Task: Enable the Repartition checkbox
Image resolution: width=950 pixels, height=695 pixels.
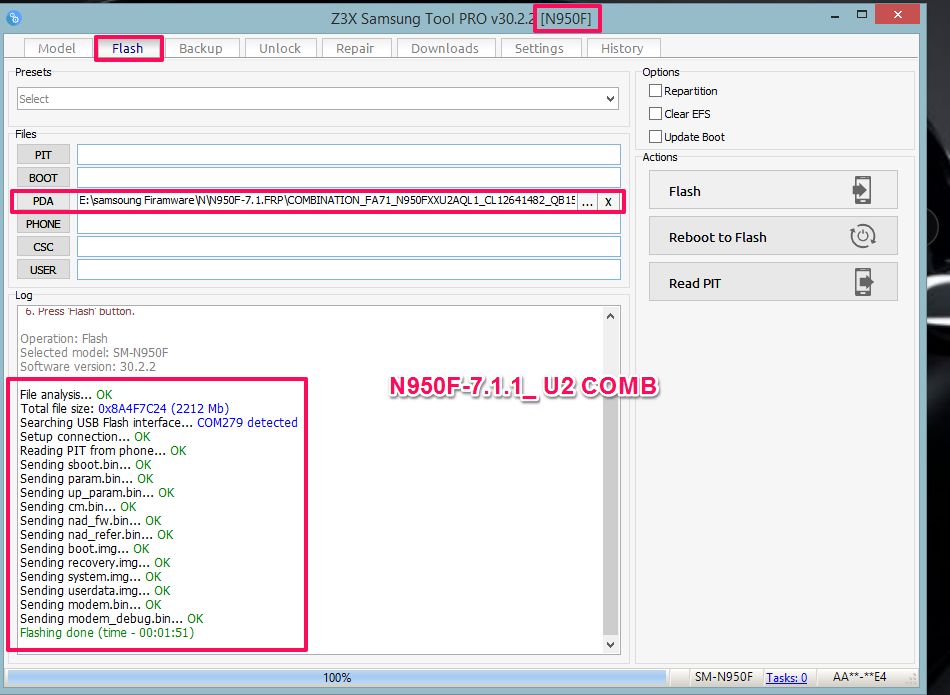Action: tap(655, 91)
